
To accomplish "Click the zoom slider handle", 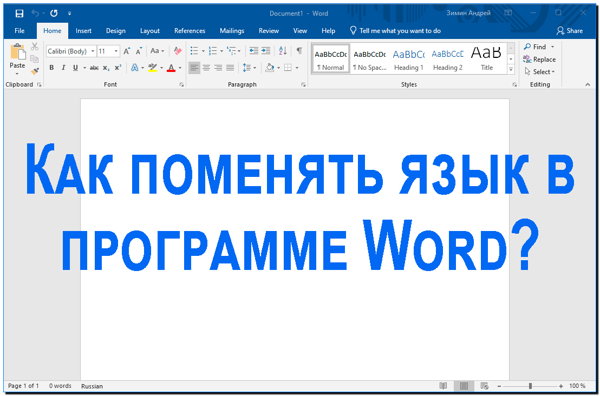I will [x=530, y=386].
